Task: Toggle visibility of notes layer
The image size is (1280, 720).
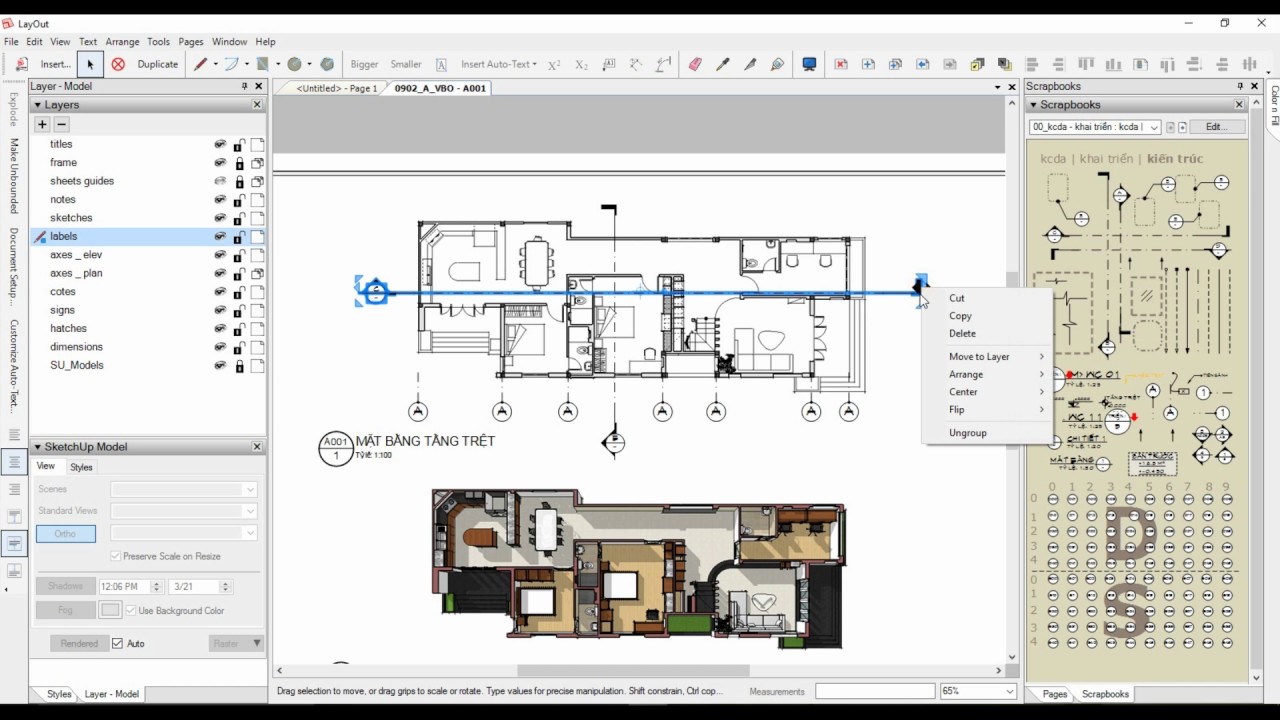Action: tap(220, 199)
